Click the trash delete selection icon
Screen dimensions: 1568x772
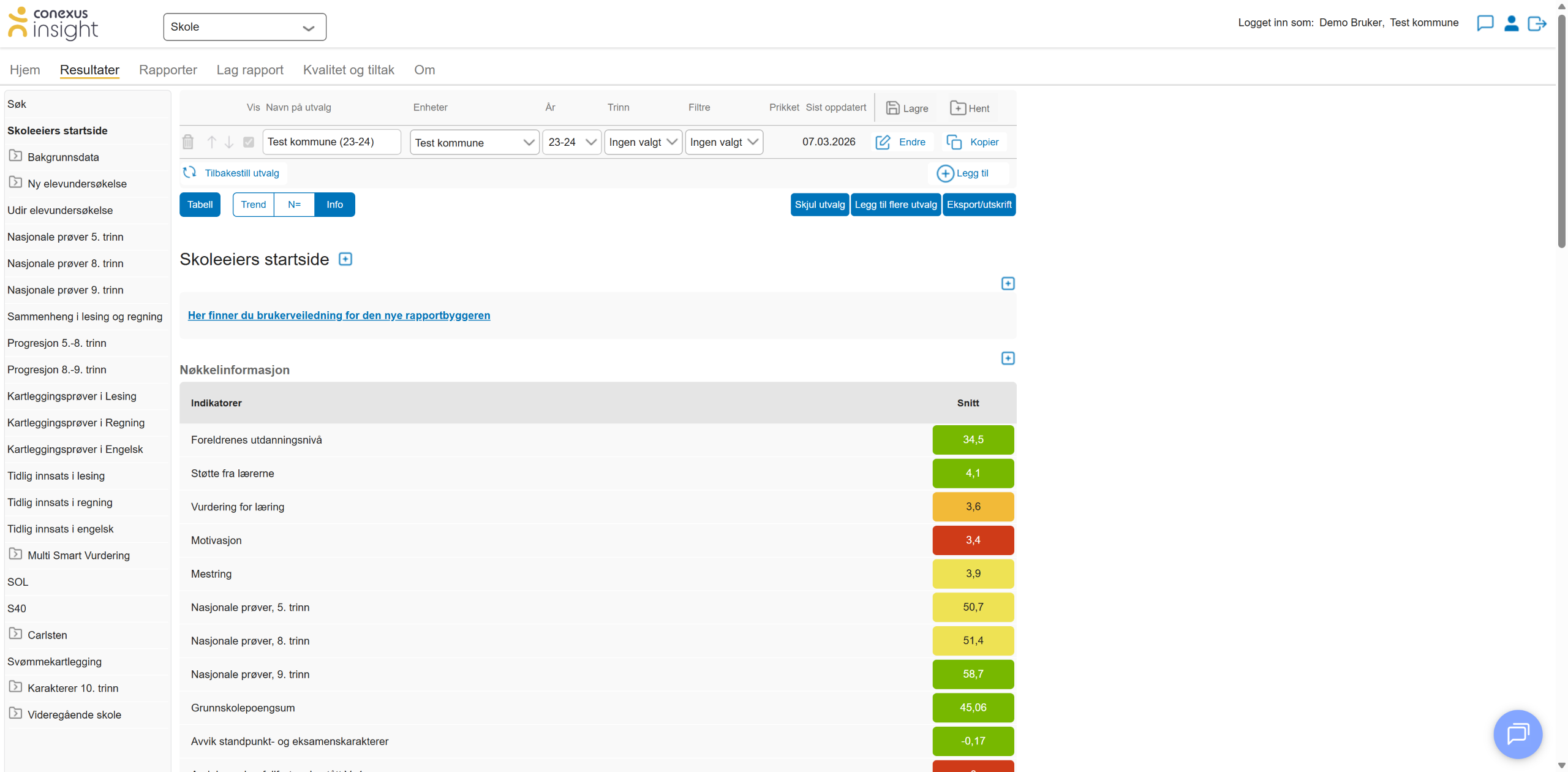(x=188, y=142)
